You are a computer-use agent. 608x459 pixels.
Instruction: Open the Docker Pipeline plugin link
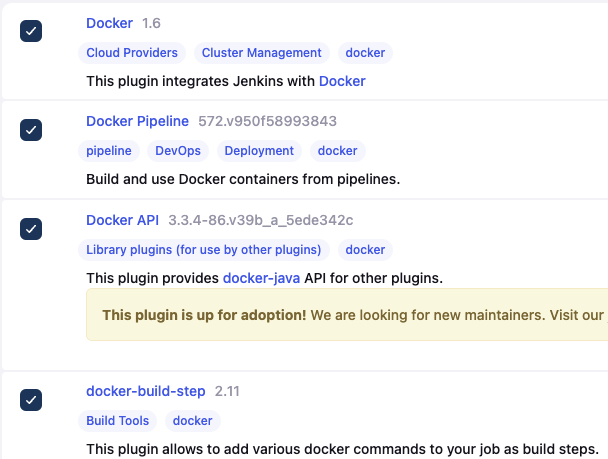[x=137, y=121]
